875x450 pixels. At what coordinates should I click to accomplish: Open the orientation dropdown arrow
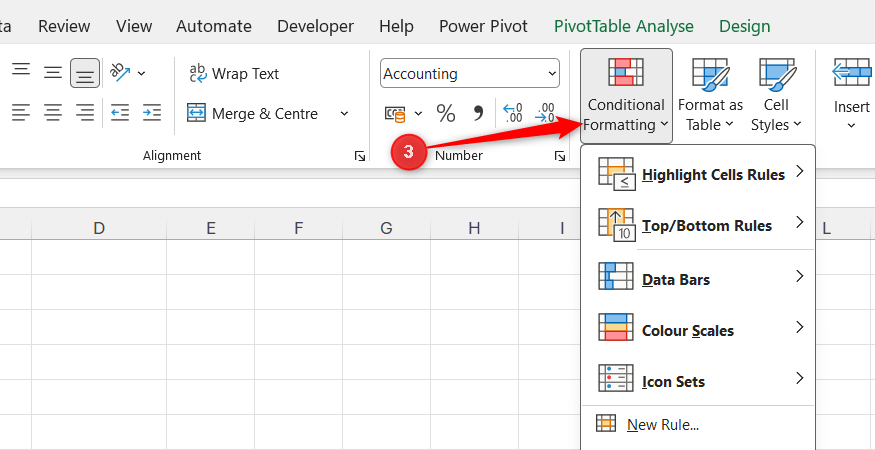click(x=141, y=73)
